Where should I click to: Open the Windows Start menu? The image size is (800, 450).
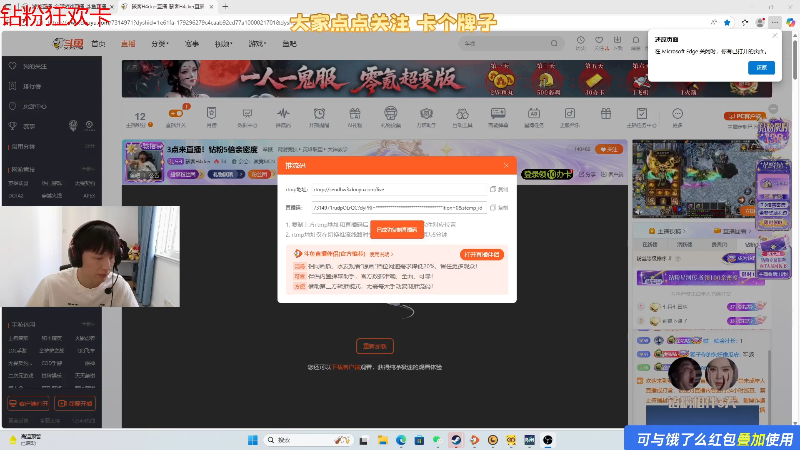(253, 440)
